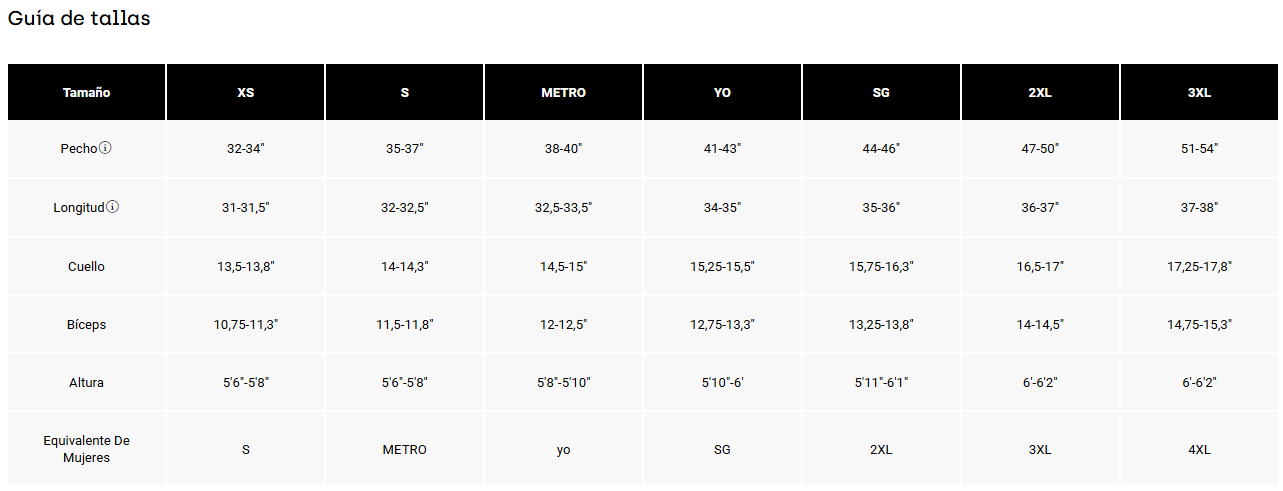The height and width of the screenshot is (491, 1283).
Task: Click the 16,5-17" neck measurement cell
Action: coord(1040,266)
